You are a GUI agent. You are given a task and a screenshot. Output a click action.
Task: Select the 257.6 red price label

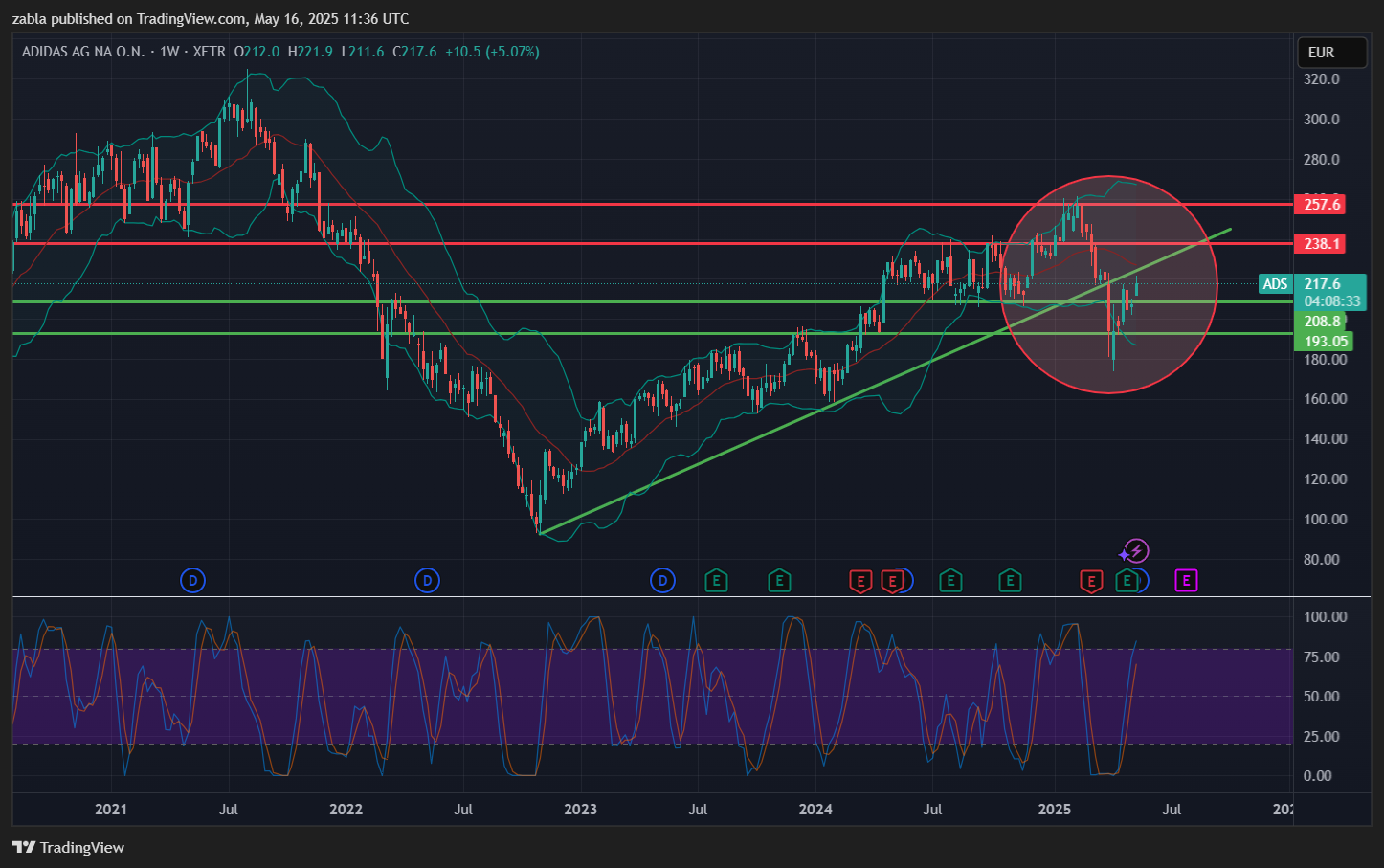1320,204
